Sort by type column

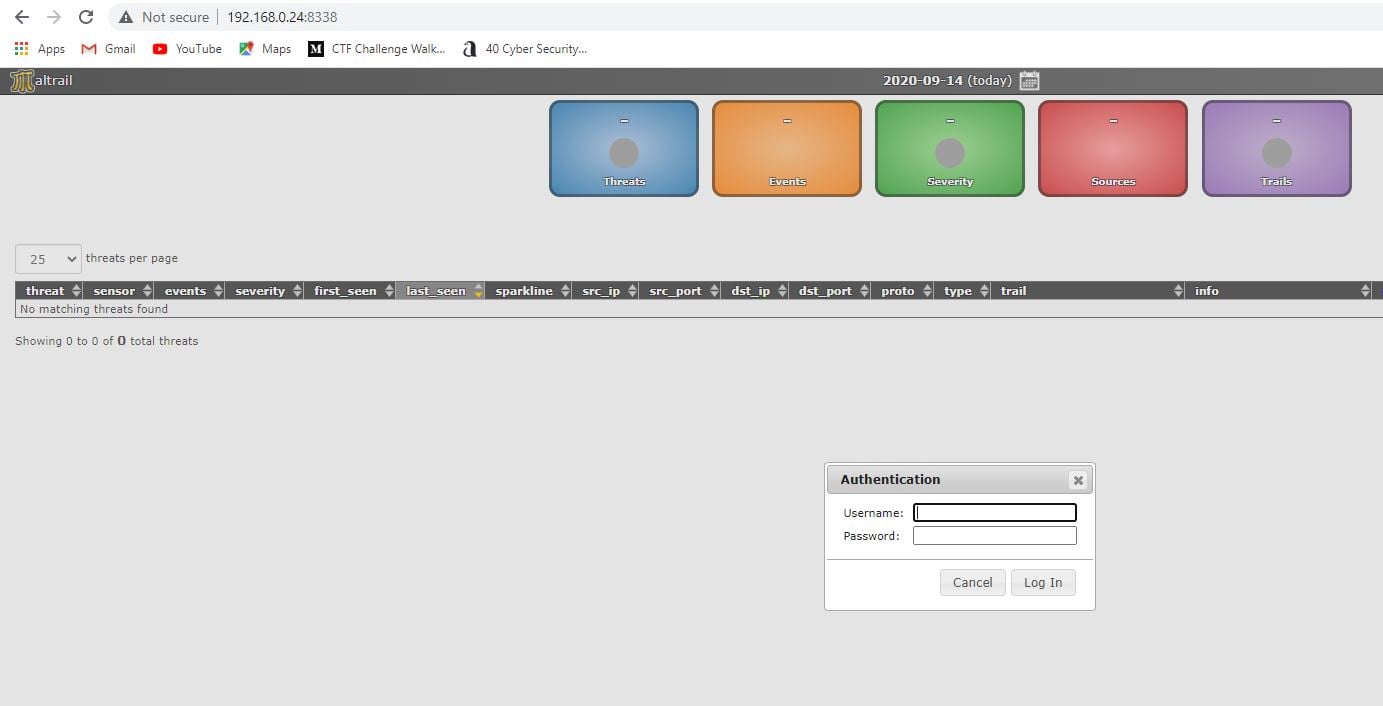click(963, 291)
